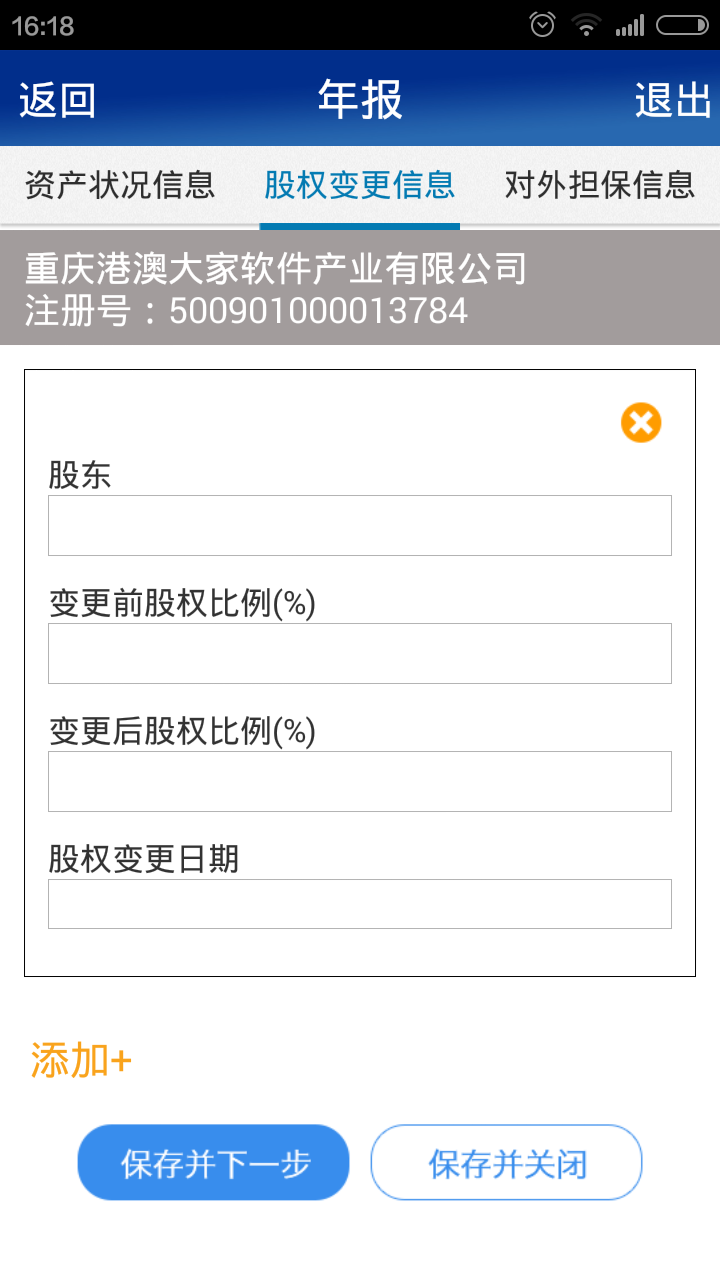Tap the alarm clock status bar icon

(543, 25)
